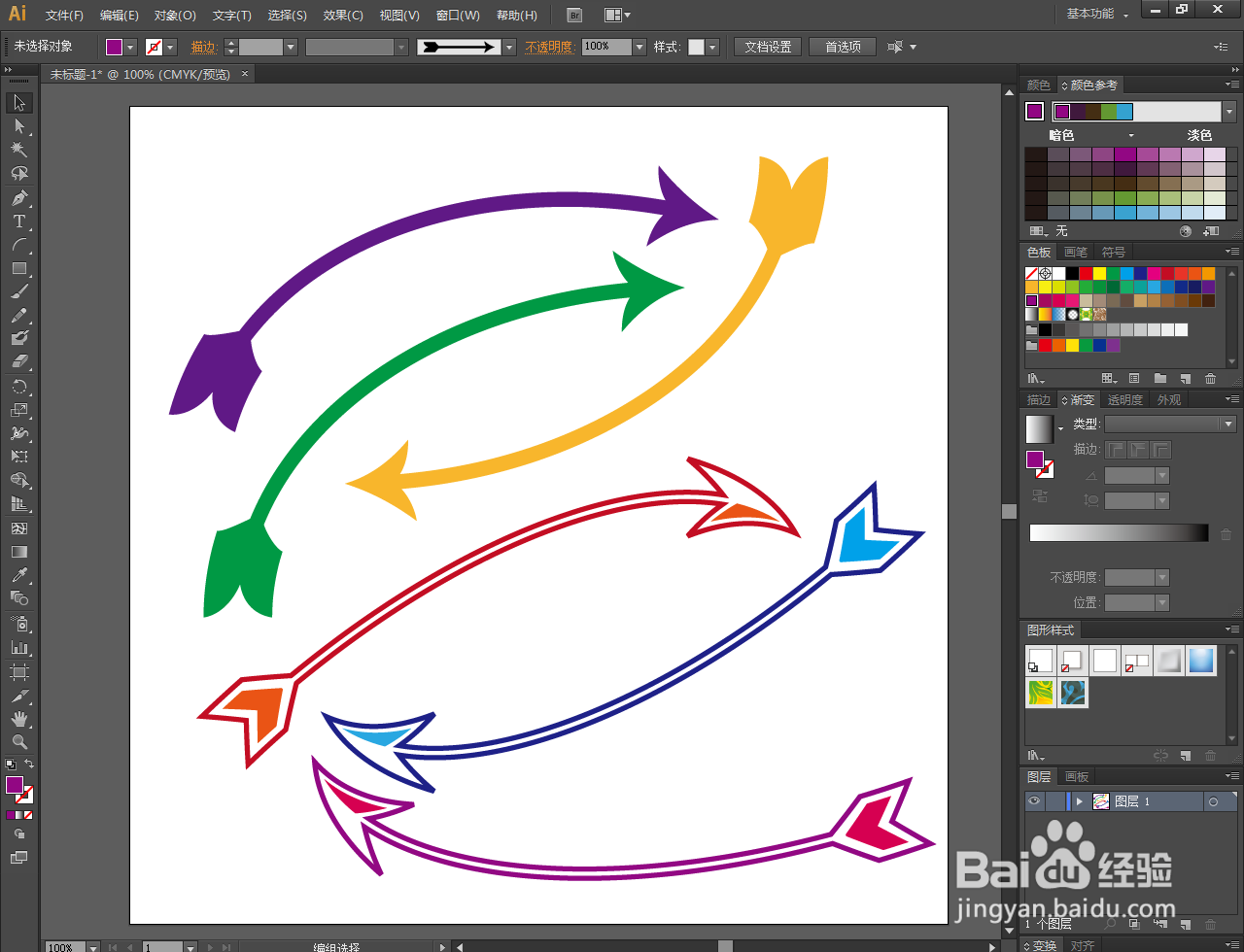Activate the toolbox stroke (none) box
Image resolution: width=1244 pixels, height=952 pixels.
[26, 796]
